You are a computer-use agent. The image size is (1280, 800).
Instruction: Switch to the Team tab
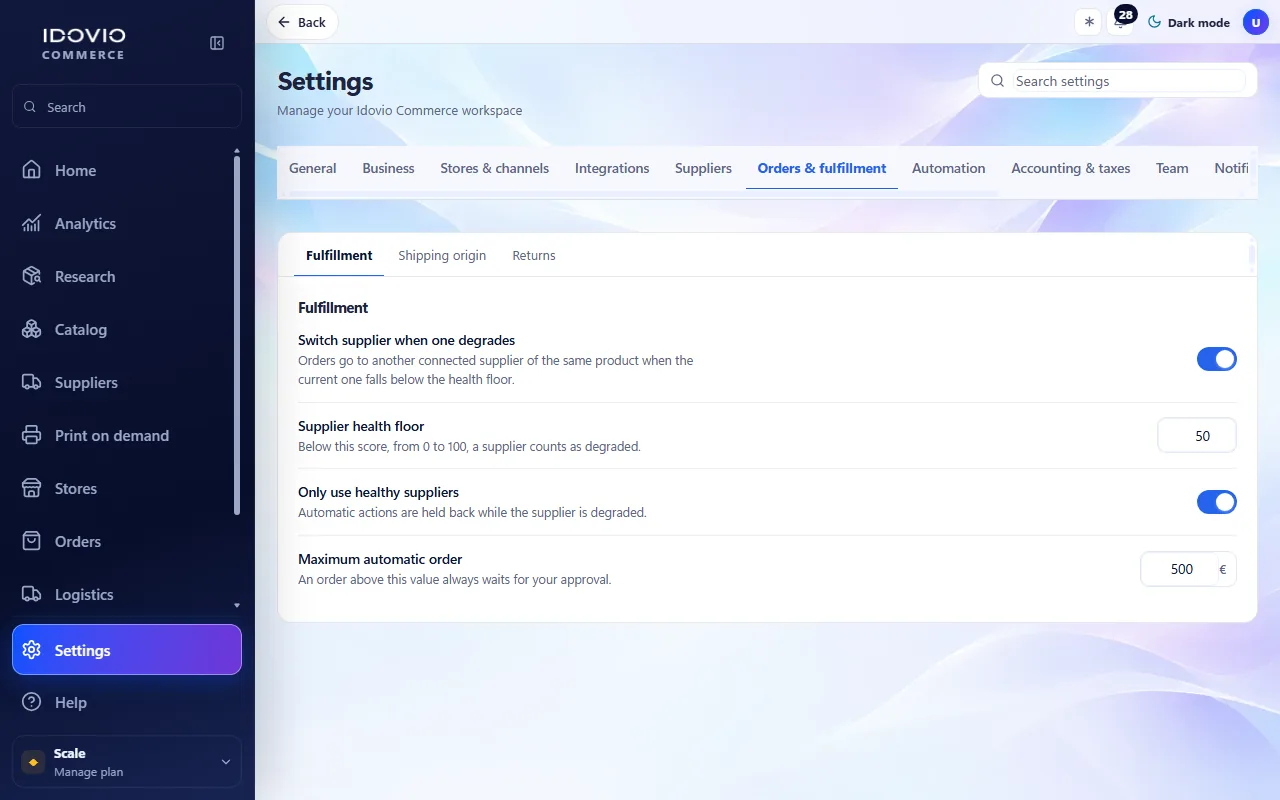(1172, 168)
